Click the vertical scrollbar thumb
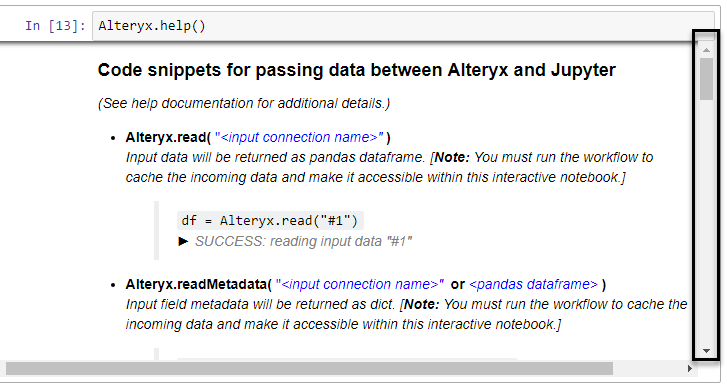The width and height of the screenshot is (727, 386). (x=706, y=79)
